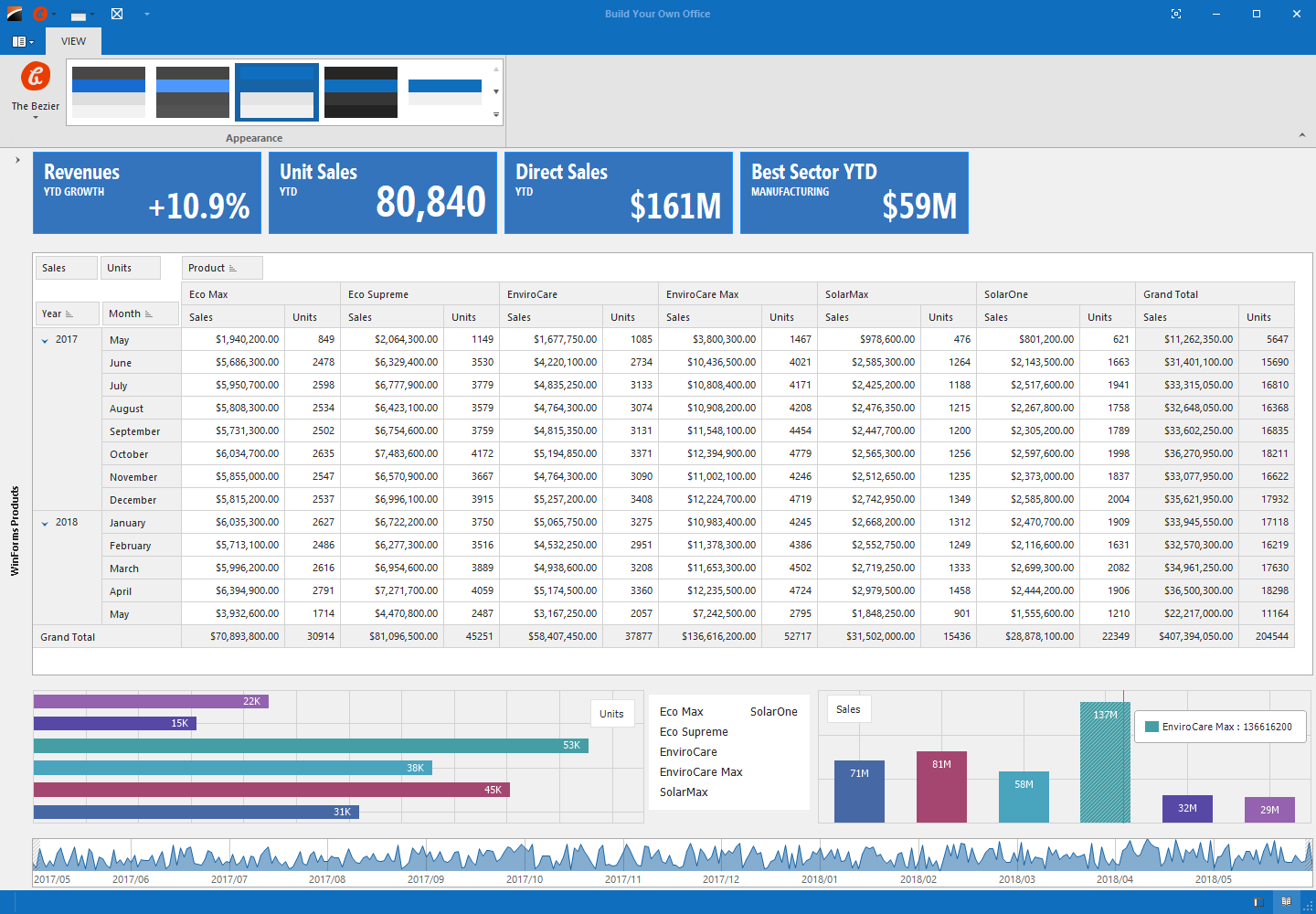The width and height of the screenshot is (1316, 914).
Task: Toggle the Units field button above the pivot
Action: [130, 267]
